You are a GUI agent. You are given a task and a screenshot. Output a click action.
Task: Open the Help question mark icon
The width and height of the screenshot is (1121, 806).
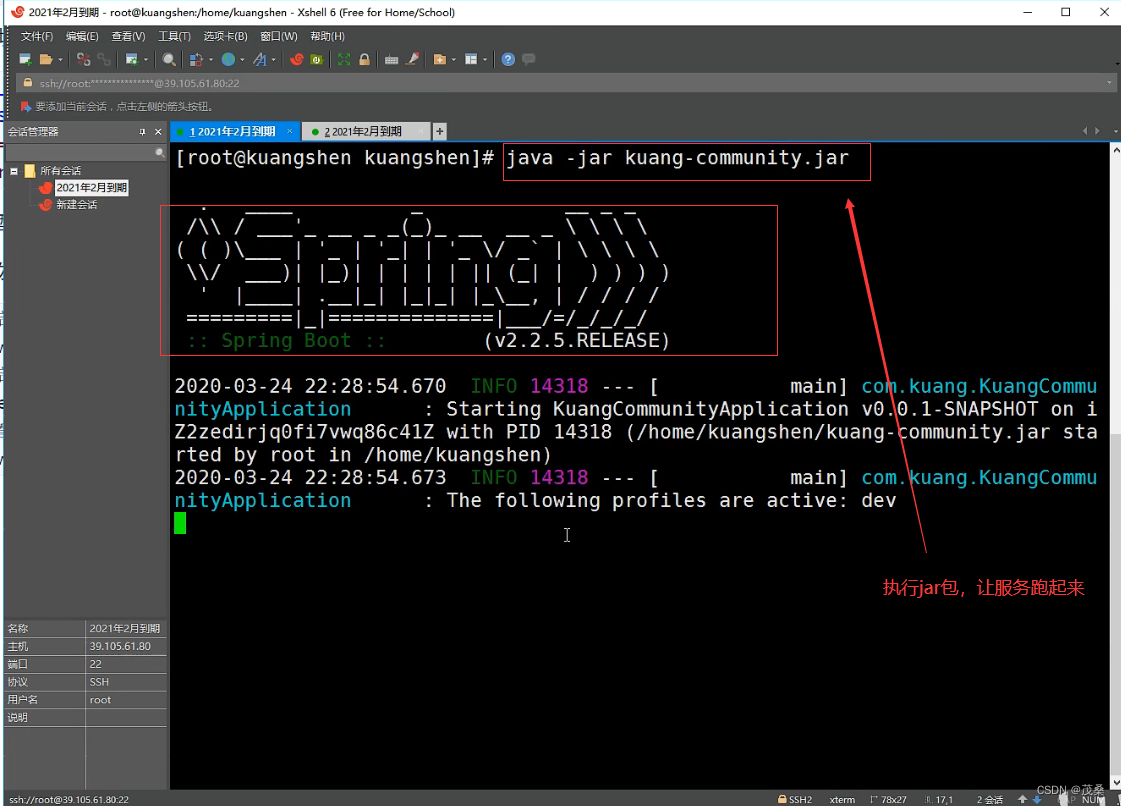pos(508,59)
